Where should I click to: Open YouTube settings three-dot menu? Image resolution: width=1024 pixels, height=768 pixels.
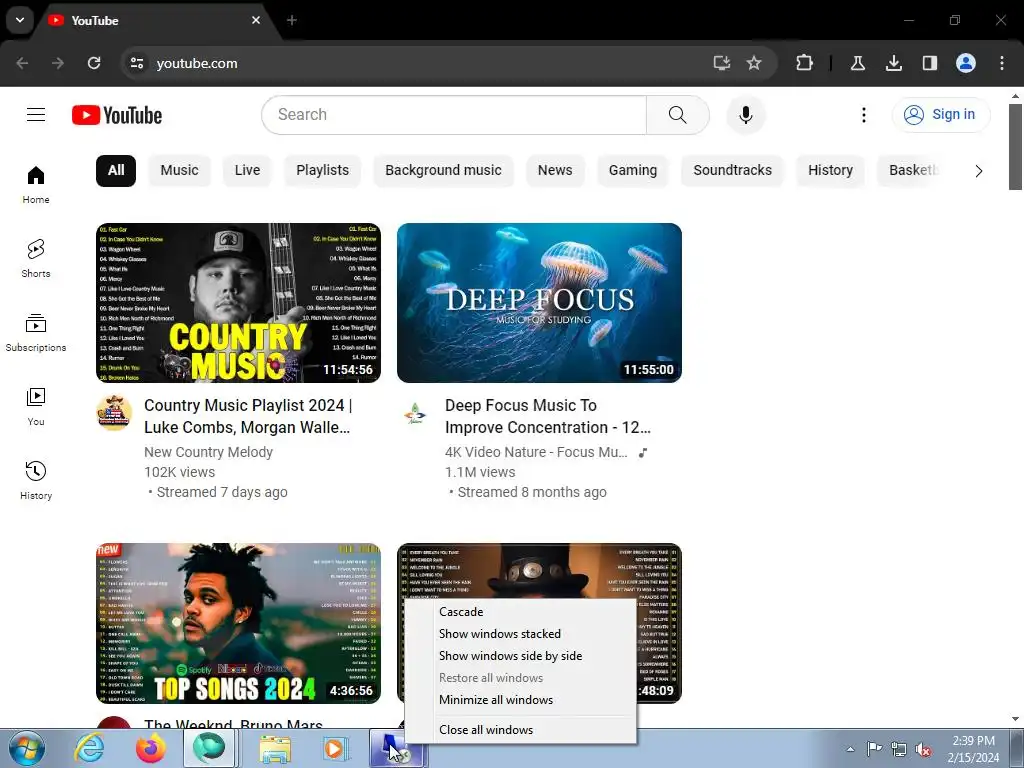click(863, 115)
